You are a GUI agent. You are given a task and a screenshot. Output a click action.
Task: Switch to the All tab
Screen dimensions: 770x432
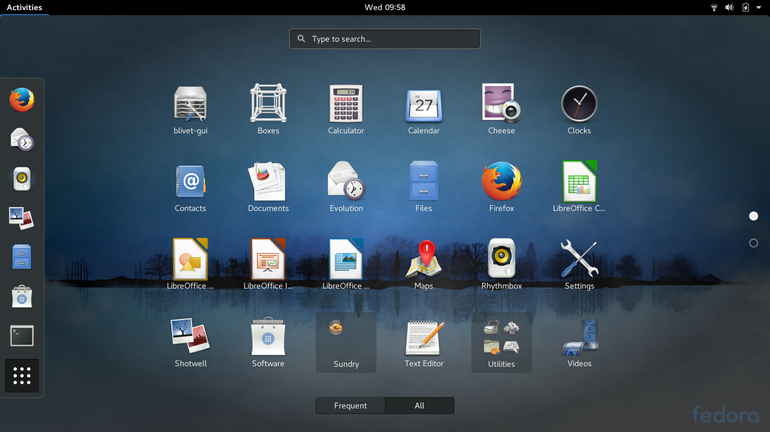419,405
